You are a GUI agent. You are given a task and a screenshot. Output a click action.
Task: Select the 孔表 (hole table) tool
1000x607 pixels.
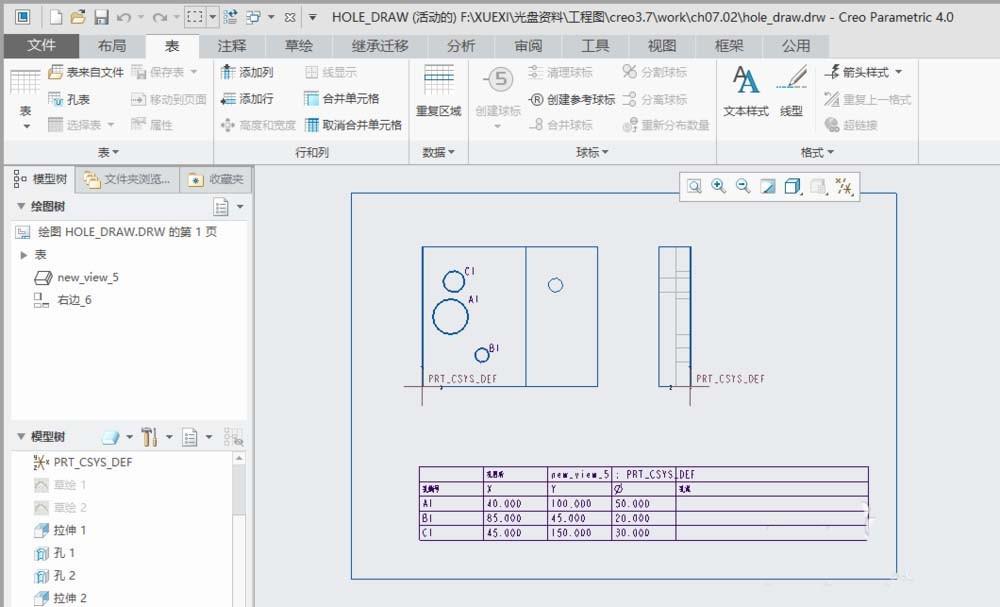click(70, 99)
